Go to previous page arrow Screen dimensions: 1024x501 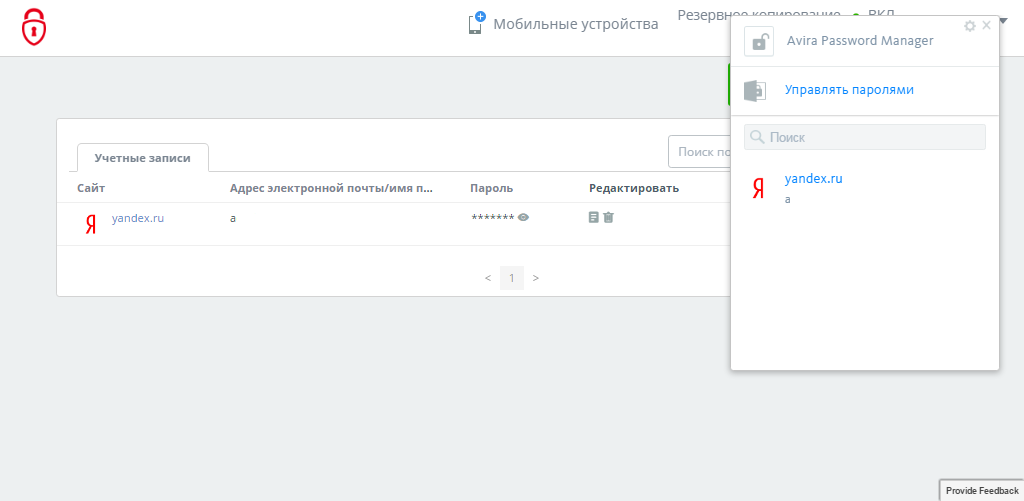point(488,278)
